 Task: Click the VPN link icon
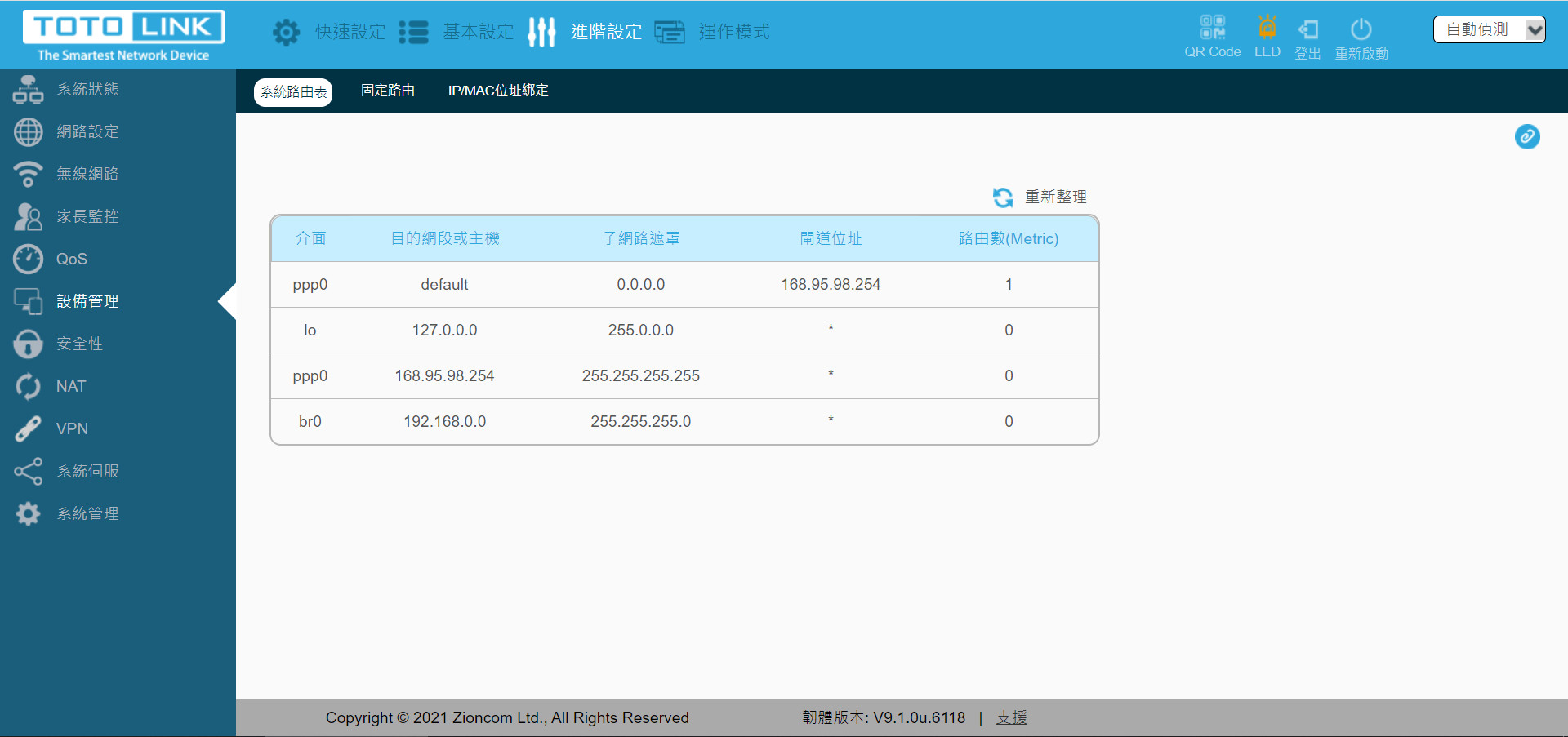coord(28,428)
